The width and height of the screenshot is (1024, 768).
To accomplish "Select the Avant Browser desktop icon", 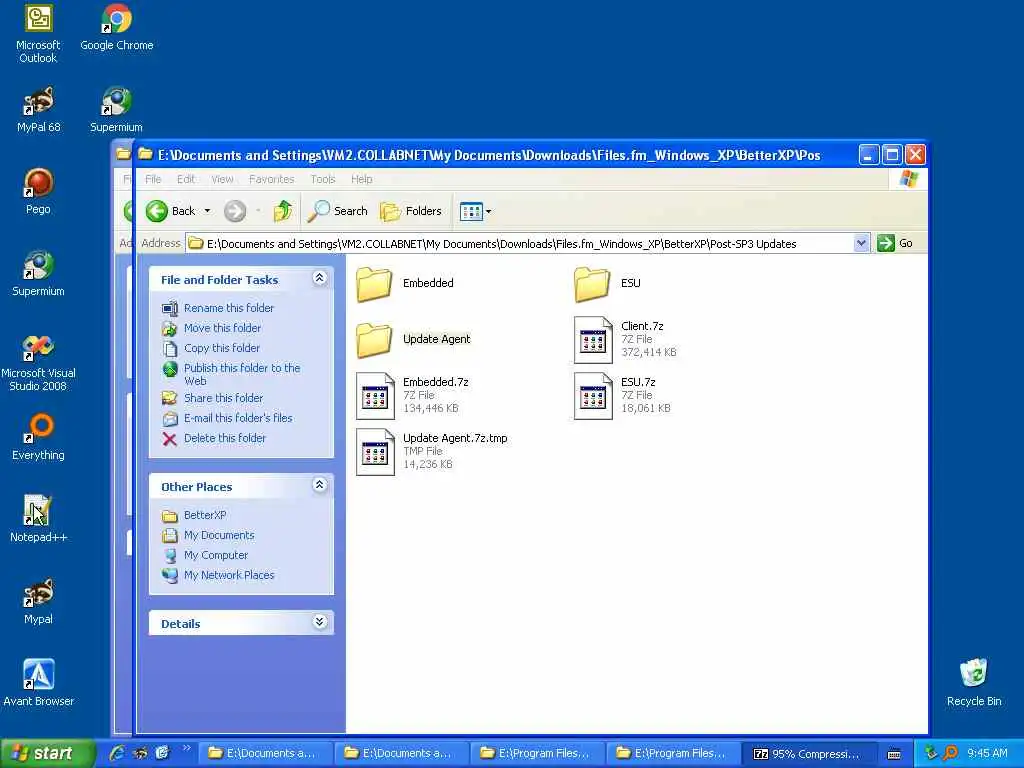I will tap(38, 683).
